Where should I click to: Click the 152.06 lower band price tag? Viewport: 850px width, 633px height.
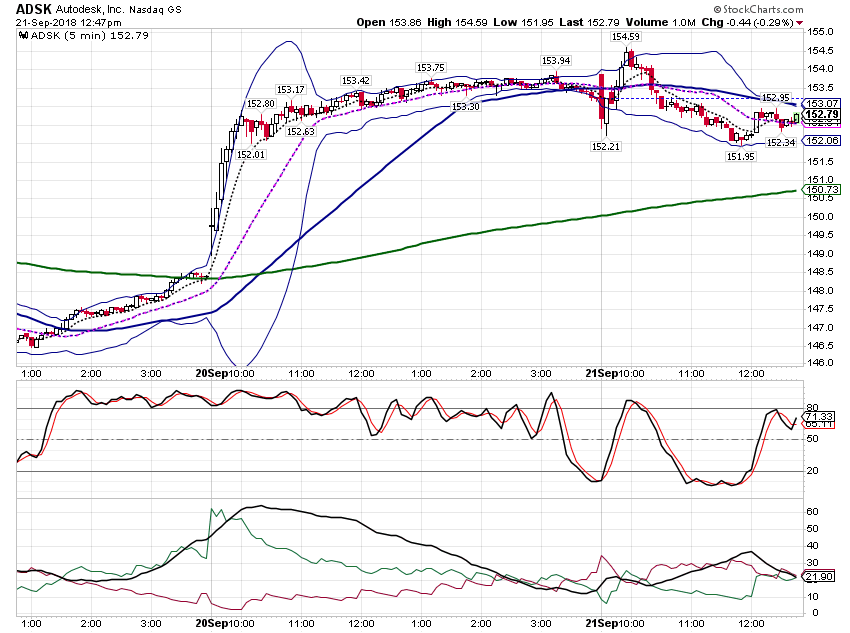click(821, 141)
